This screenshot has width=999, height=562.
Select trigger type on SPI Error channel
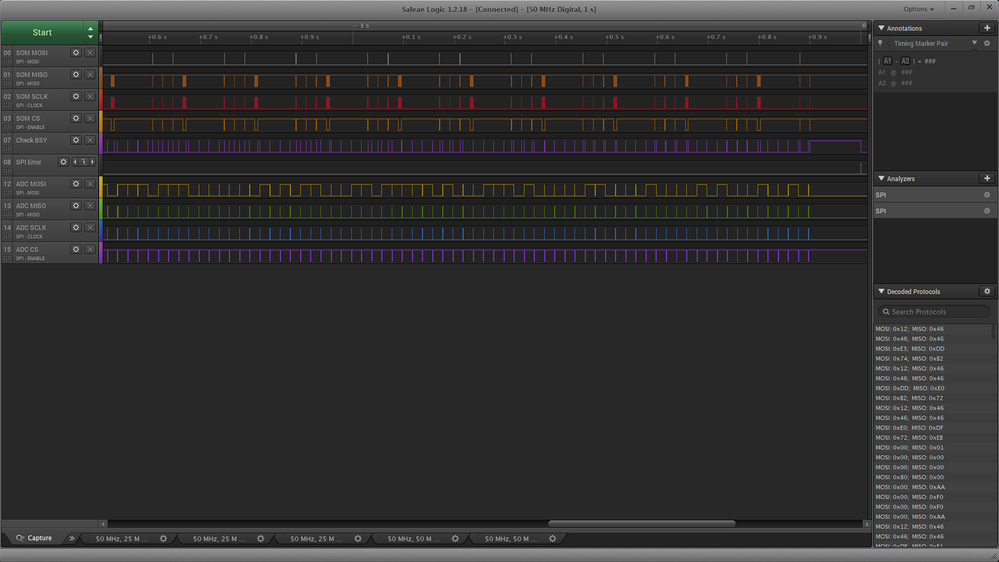coord(83,162)
